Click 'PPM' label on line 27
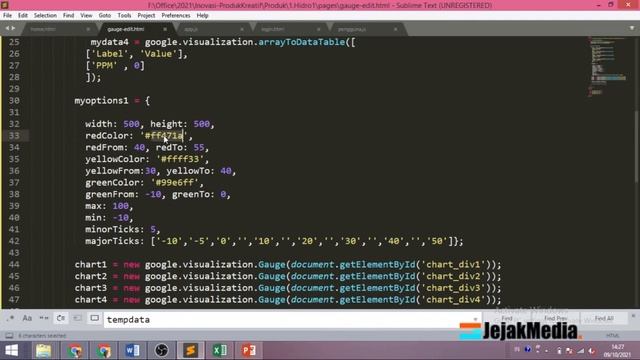 104,66
